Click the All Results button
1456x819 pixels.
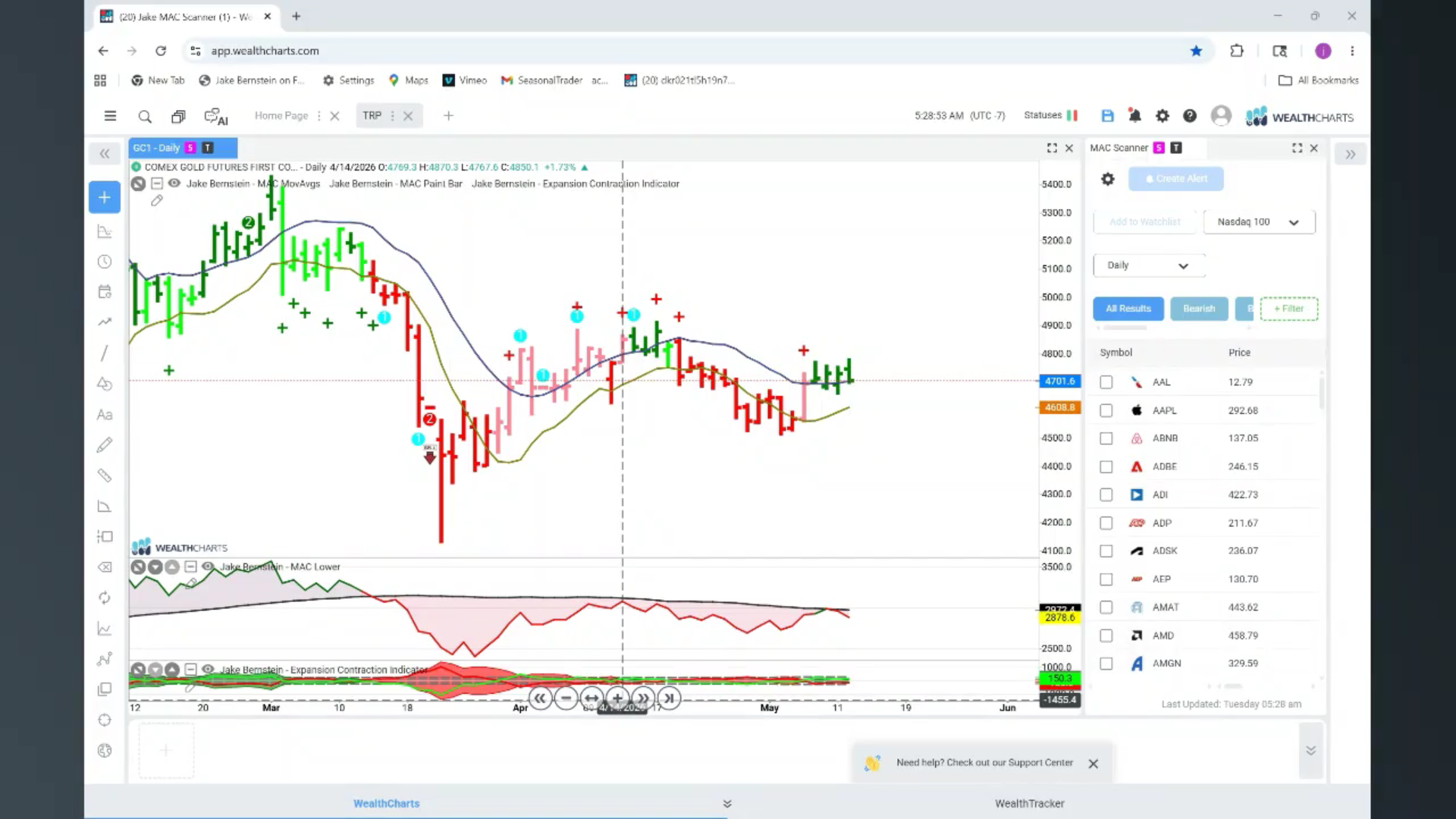(x=1128, y=309)
